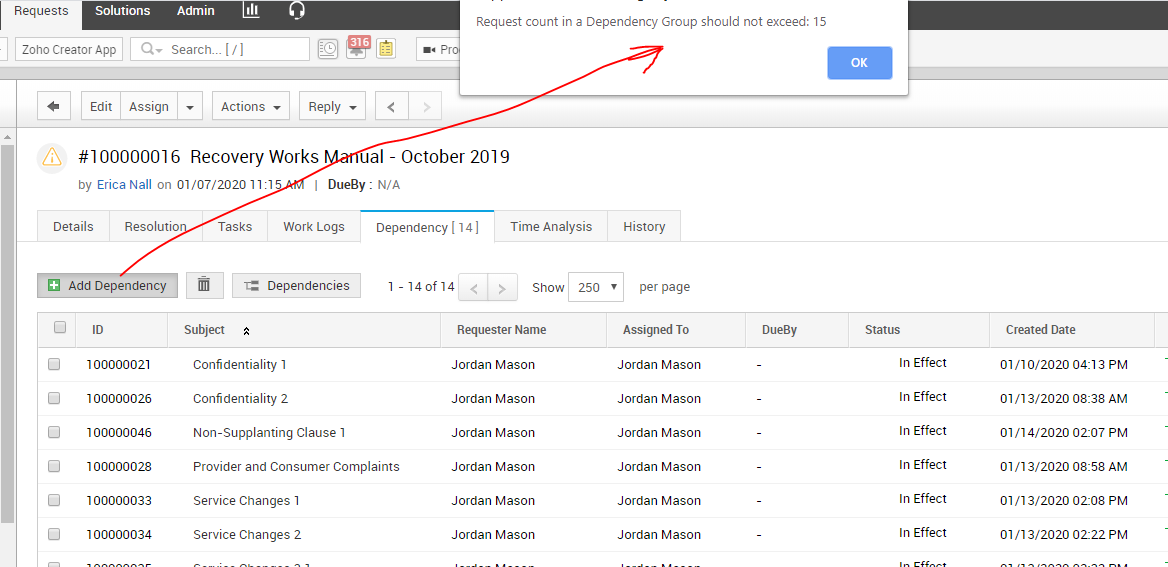Check the Service Changes 1 row checkbox
This screenshot has height=567, width=1168.
(x=54, y=501)
